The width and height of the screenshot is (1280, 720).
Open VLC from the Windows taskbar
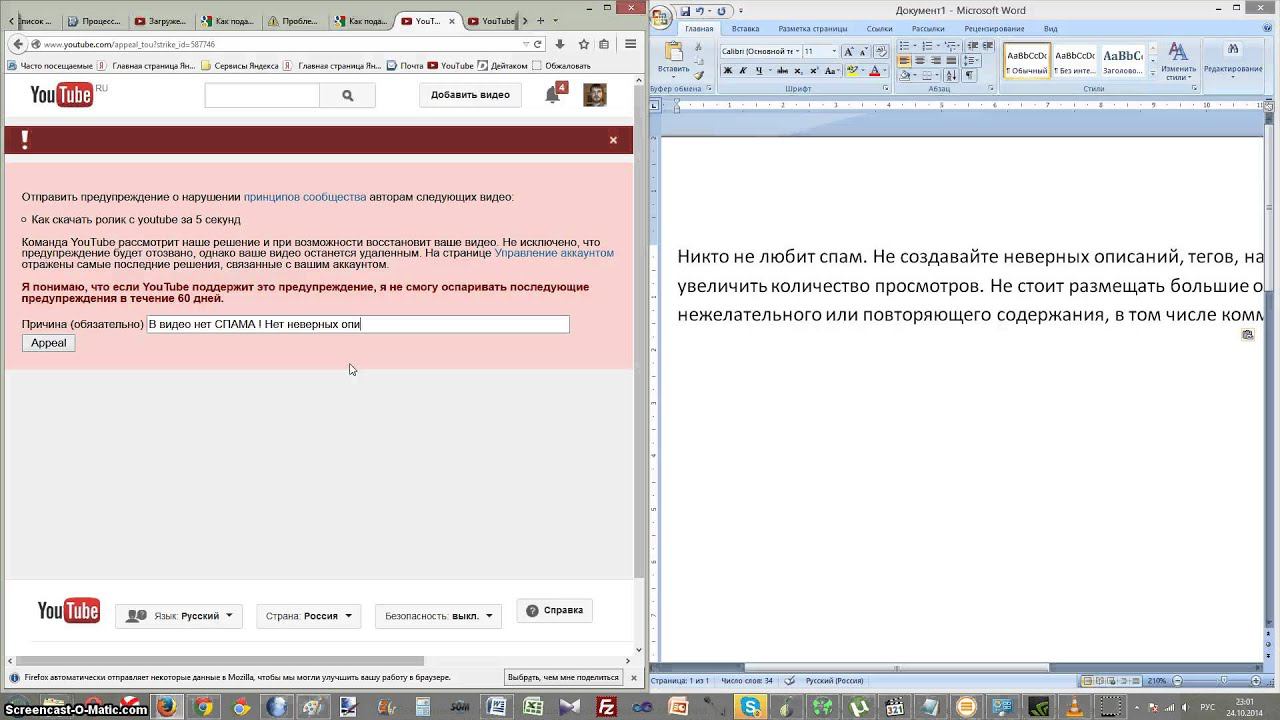tap(1074, 707)
